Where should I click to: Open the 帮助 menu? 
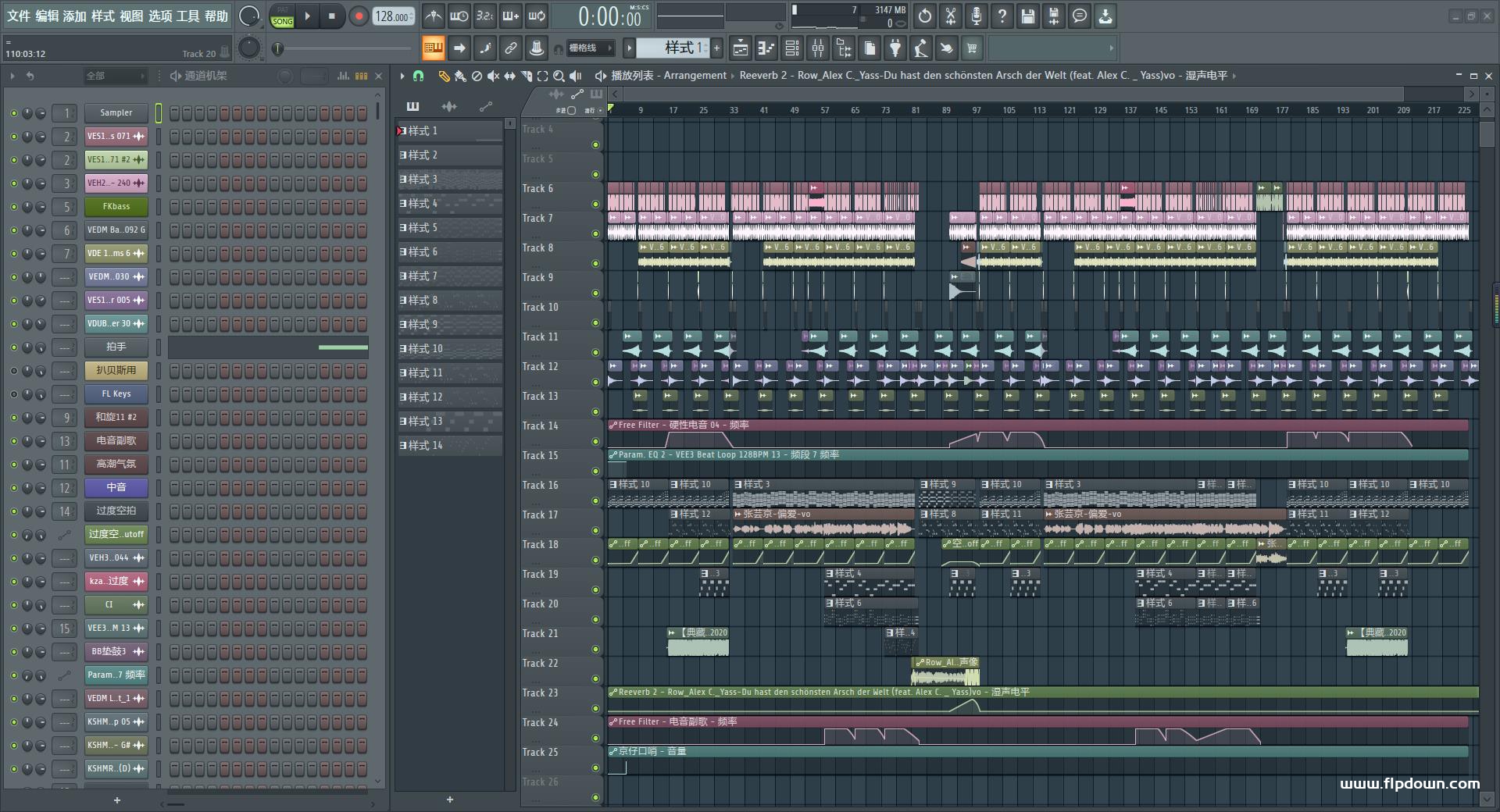[x=216, y=16]
